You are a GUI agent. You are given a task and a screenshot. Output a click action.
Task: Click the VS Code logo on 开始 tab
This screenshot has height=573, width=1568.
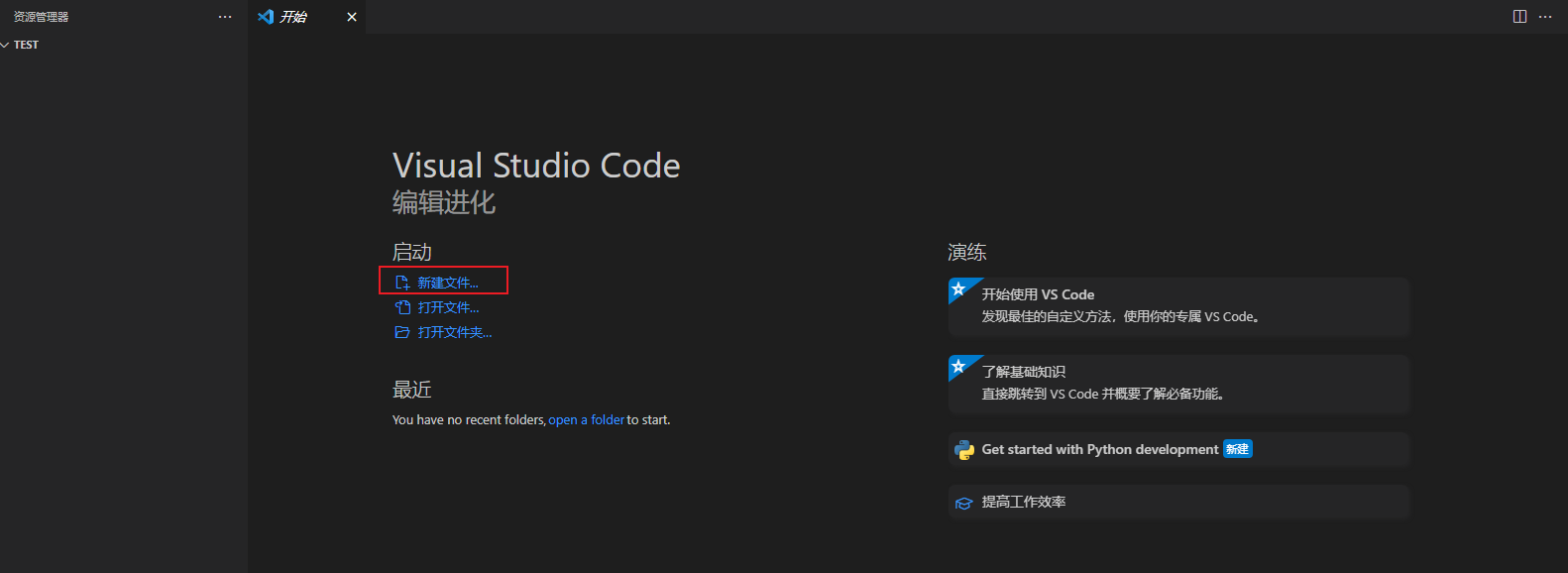pos(266,17)
